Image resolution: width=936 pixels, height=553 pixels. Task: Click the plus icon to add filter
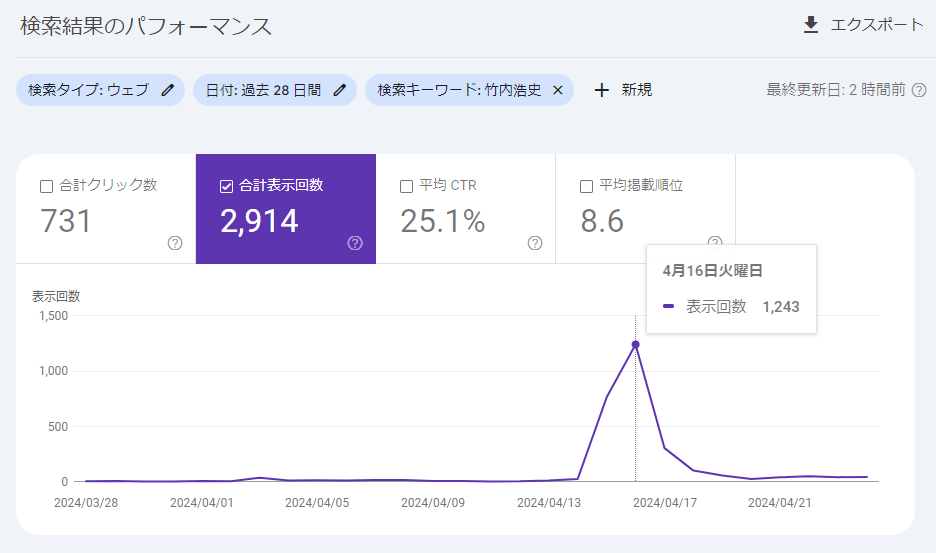(x=601, y=90)
